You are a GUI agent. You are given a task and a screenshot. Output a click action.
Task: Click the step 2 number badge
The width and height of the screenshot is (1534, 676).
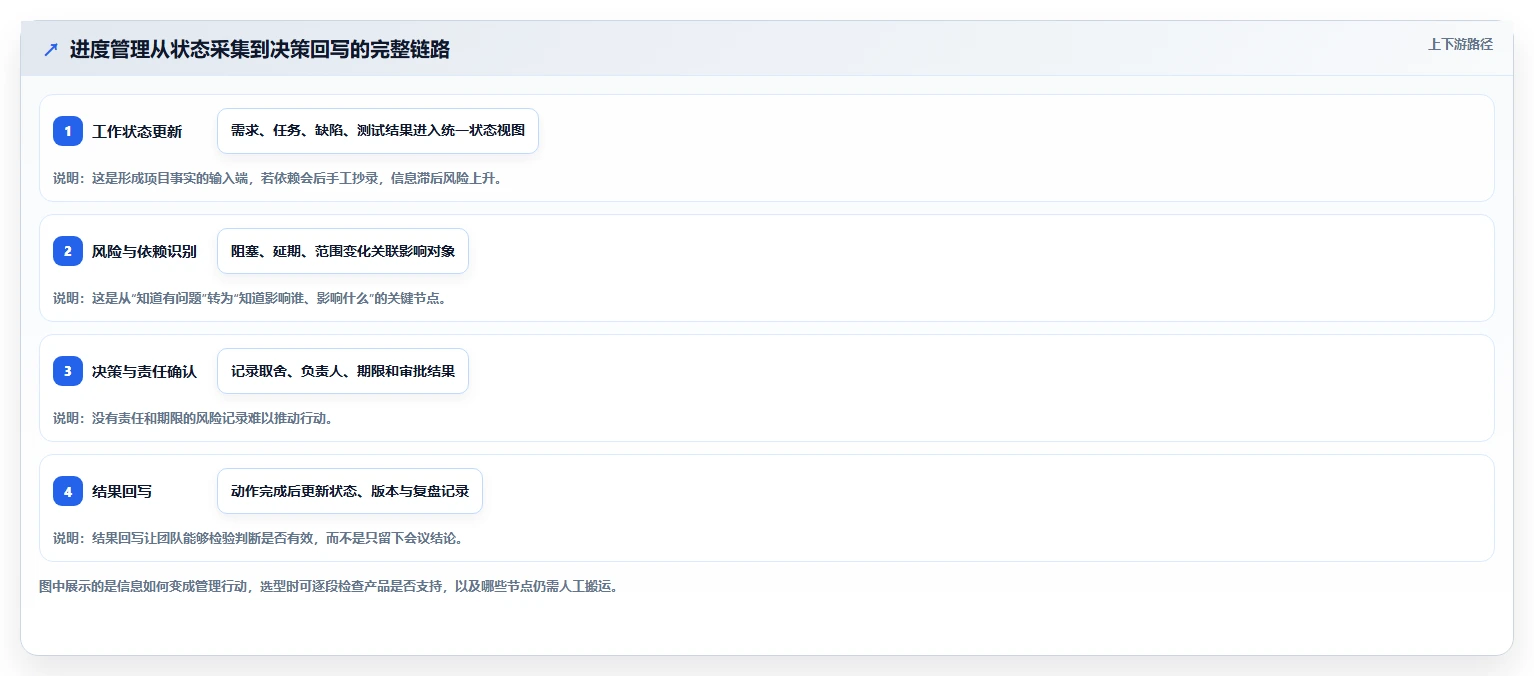pos(68,251)
